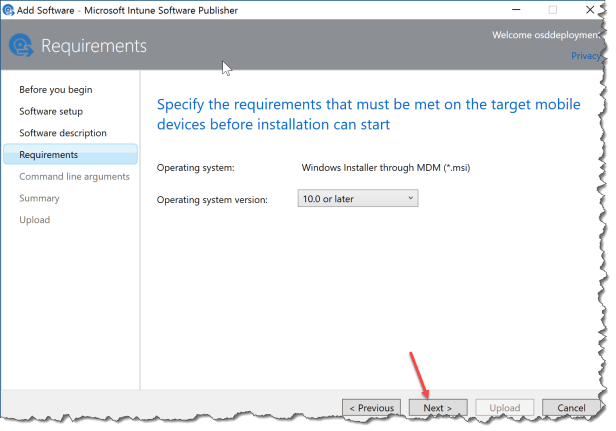616x431 pixels.
Task: Select the Upload step in left sidebar
Action: [x=34, y=220]
